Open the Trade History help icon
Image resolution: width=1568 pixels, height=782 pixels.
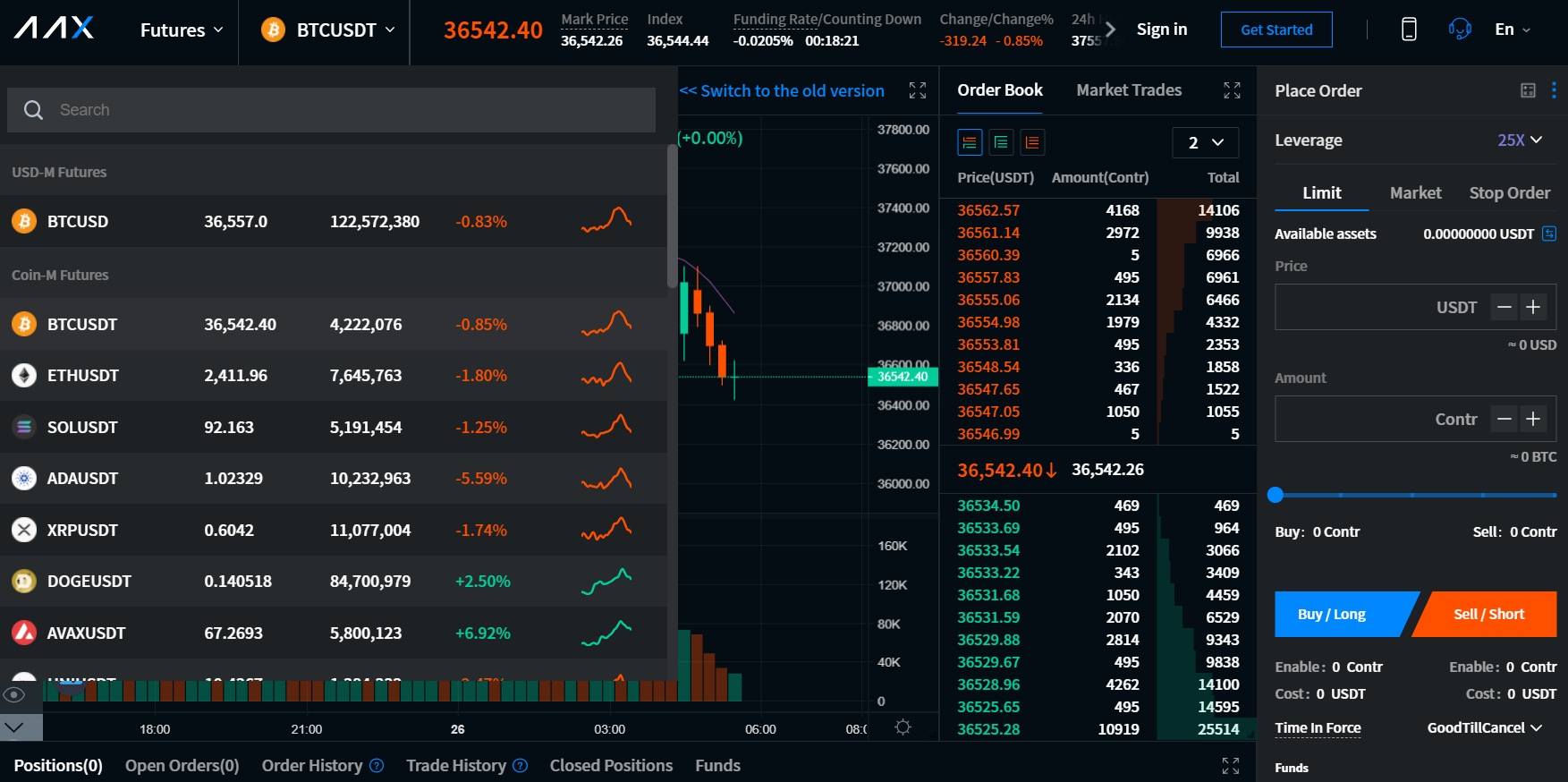(x=520, y=766)
